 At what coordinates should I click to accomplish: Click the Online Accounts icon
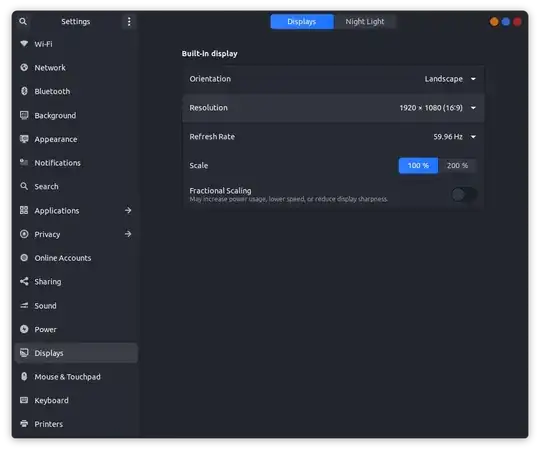pyautogui.click(x=24, y=258)
